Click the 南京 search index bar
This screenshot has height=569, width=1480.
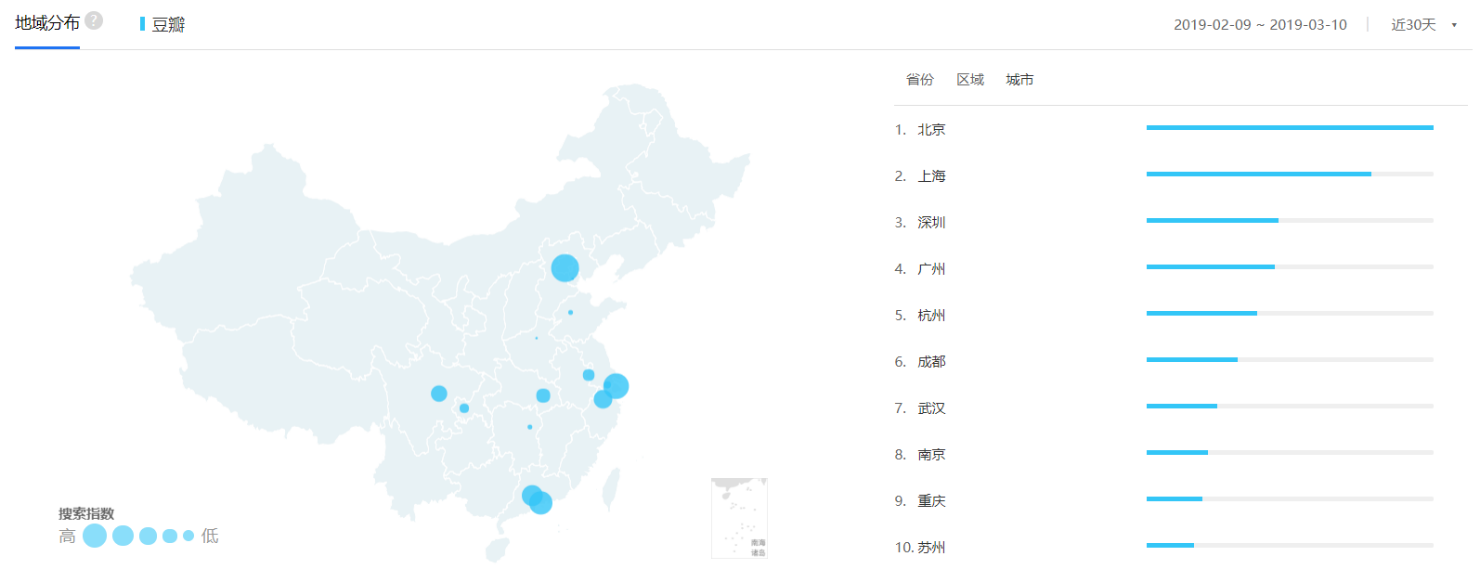[x=1290, y=453]
